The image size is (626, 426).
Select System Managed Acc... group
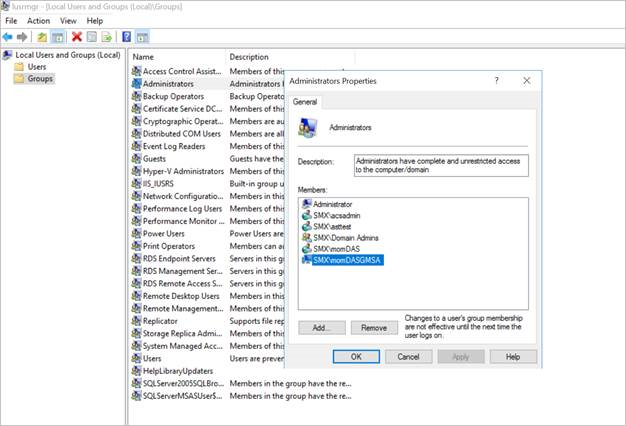[x=183, y=346]
